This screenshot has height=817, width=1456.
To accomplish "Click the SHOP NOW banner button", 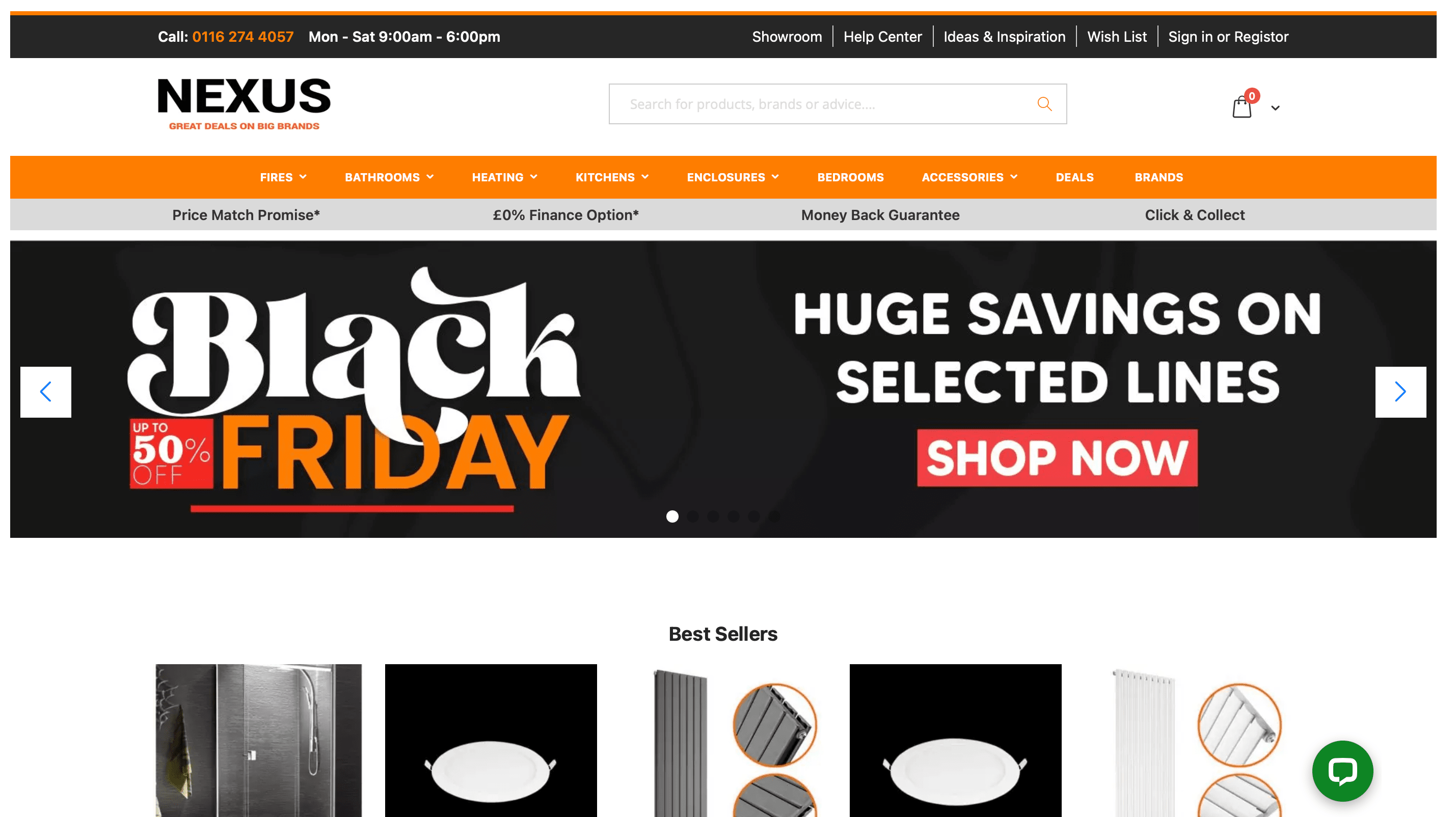I will (x=1057, y=458).
